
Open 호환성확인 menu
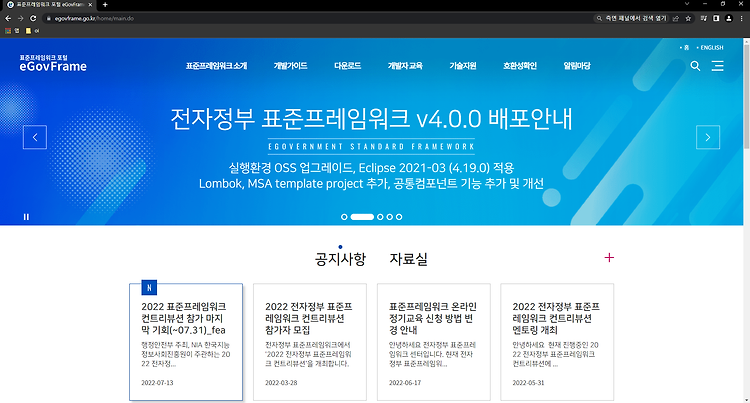pyautogui.click(x=520, y=66)
